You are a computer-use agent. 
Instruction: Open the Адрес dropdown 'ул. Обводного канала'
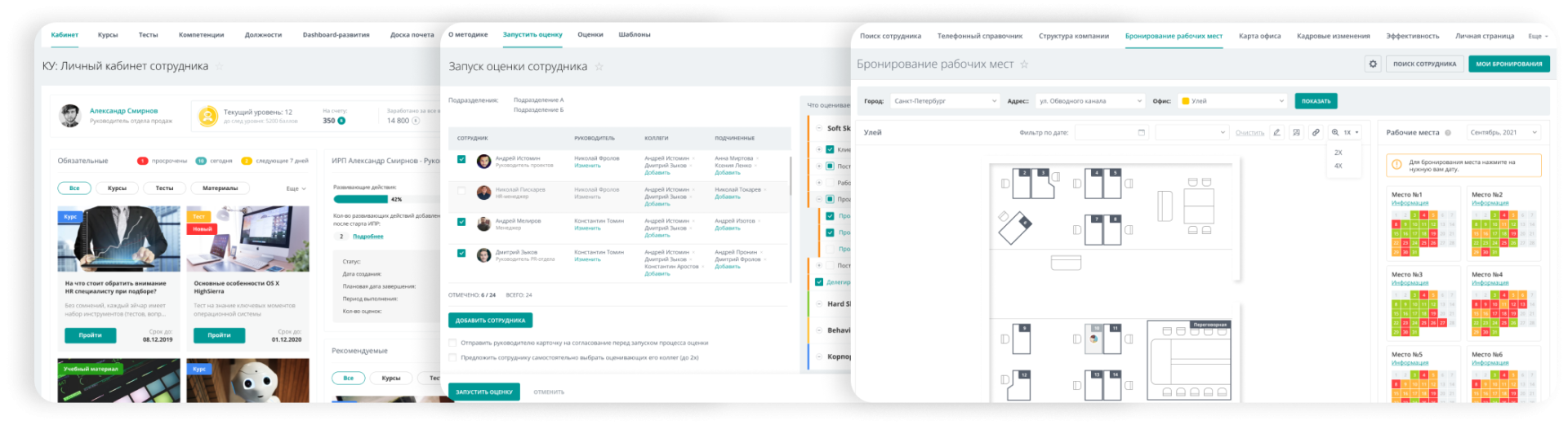click(1090, 101)
